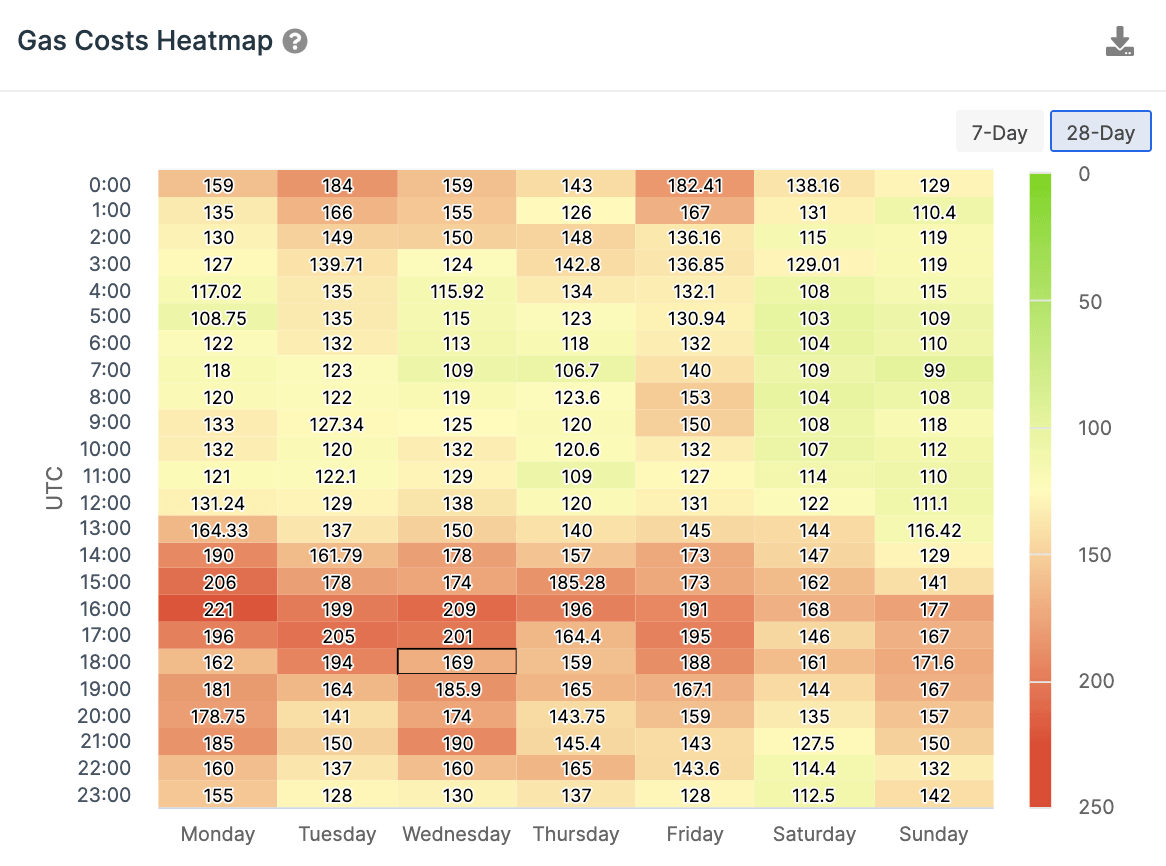The height and width of the screenshot is (866, 1166).
Task: Click the 103 cell on Saturday 5:00
Action: point(814,317)
